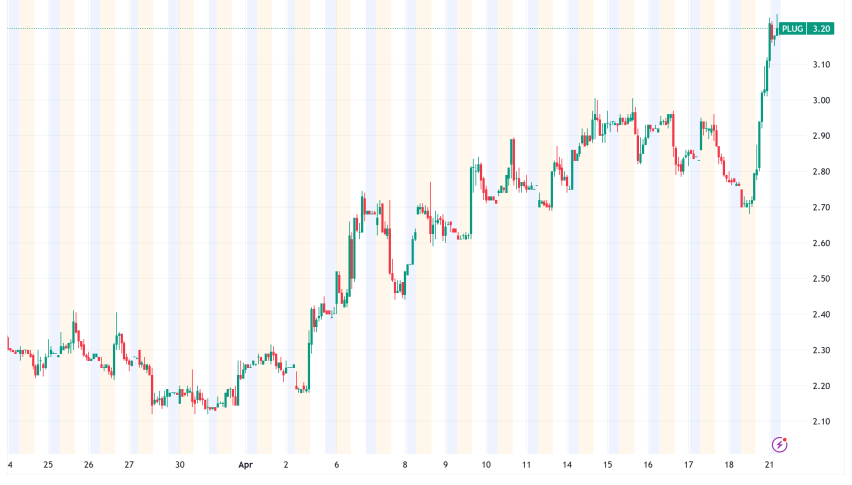Click date 10 on the time axis
Screen dimensions: 852x485
(485, 465)
